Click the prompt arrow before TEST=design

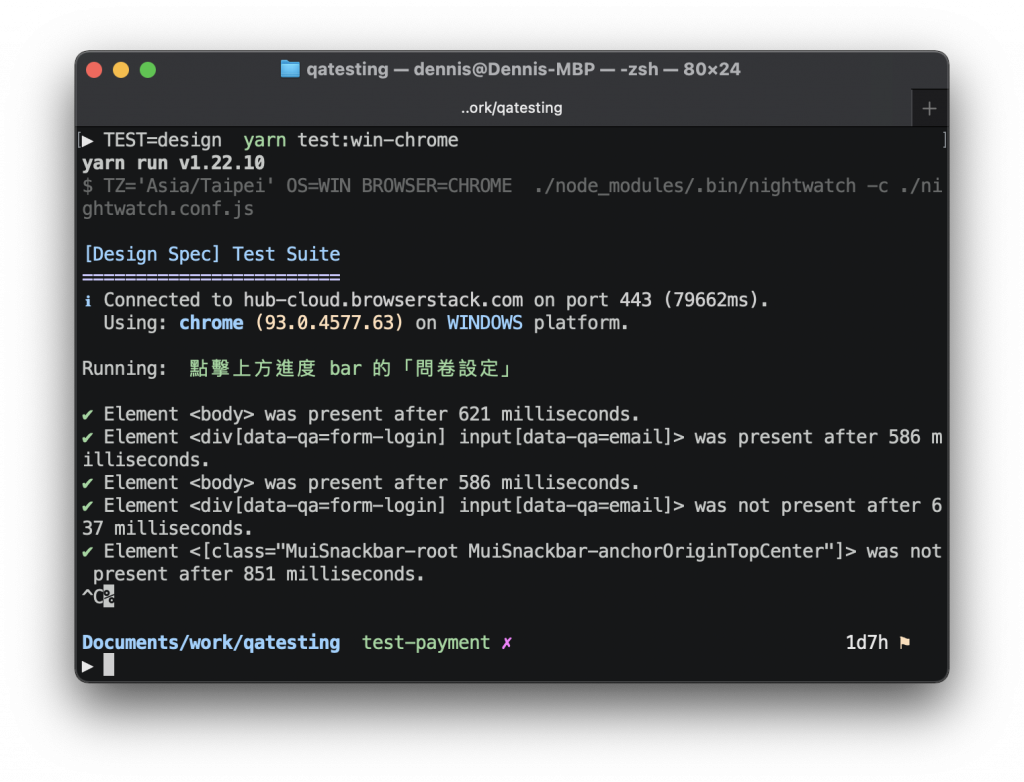[x=88, y=141]
